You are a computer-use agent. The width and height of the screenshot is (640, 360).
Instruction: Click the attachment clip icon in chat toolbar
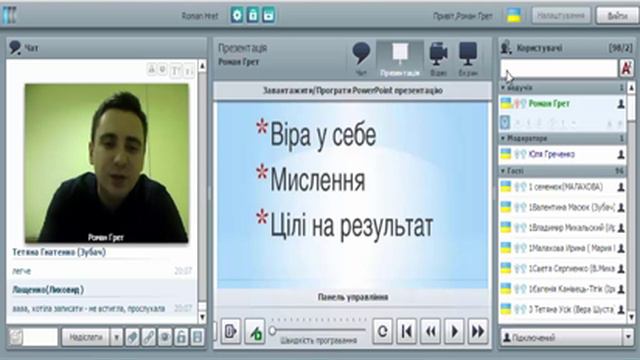[x=132, y=337]
